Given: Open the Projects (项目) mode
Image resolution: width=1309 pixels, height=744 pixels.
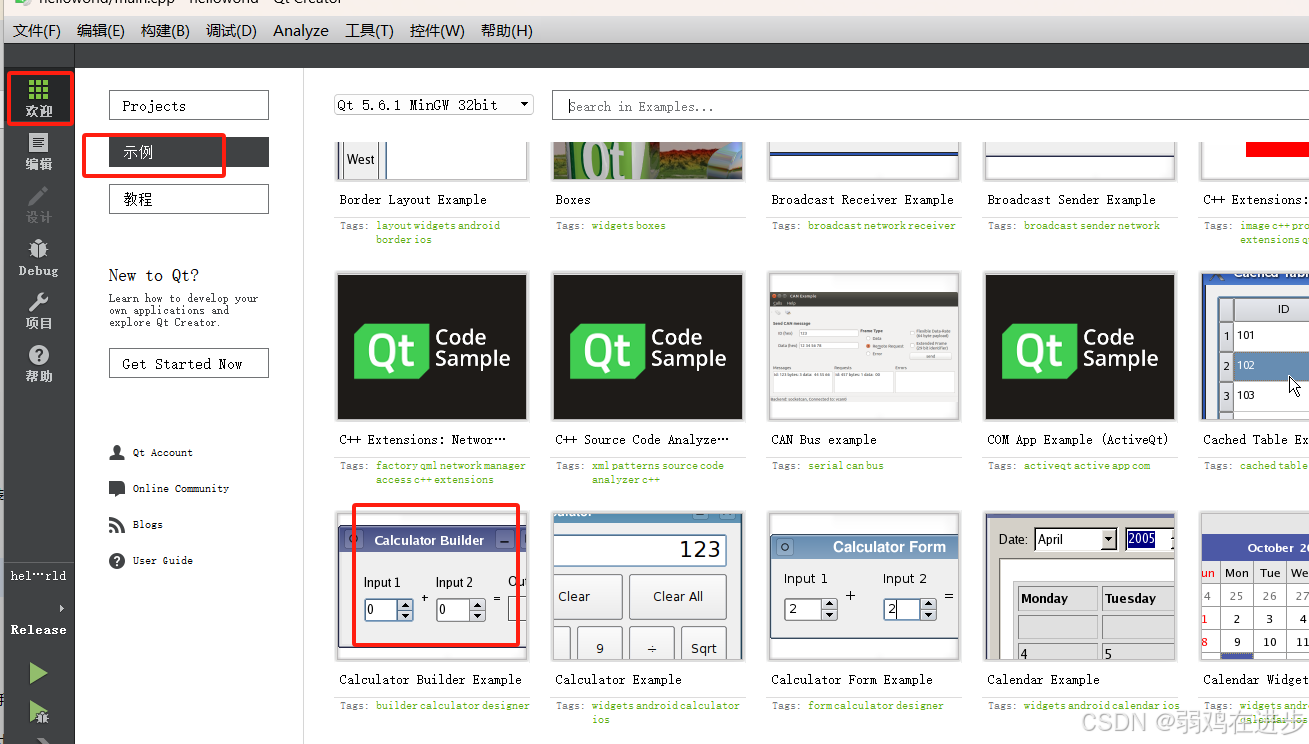Looking at the screenshot, I should click(38, 311).
